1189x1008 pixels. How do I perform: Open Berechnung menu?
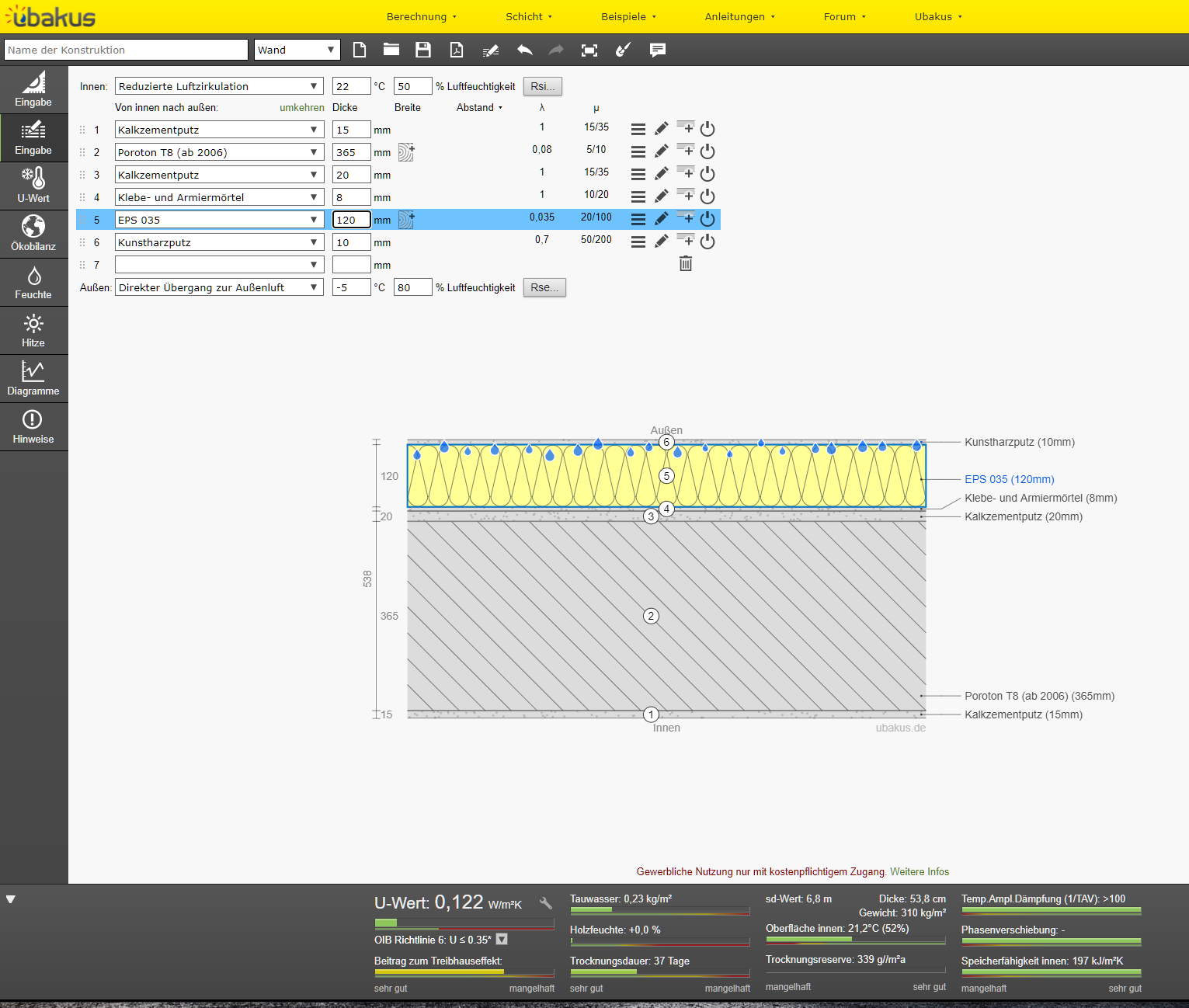pos(422,16)
